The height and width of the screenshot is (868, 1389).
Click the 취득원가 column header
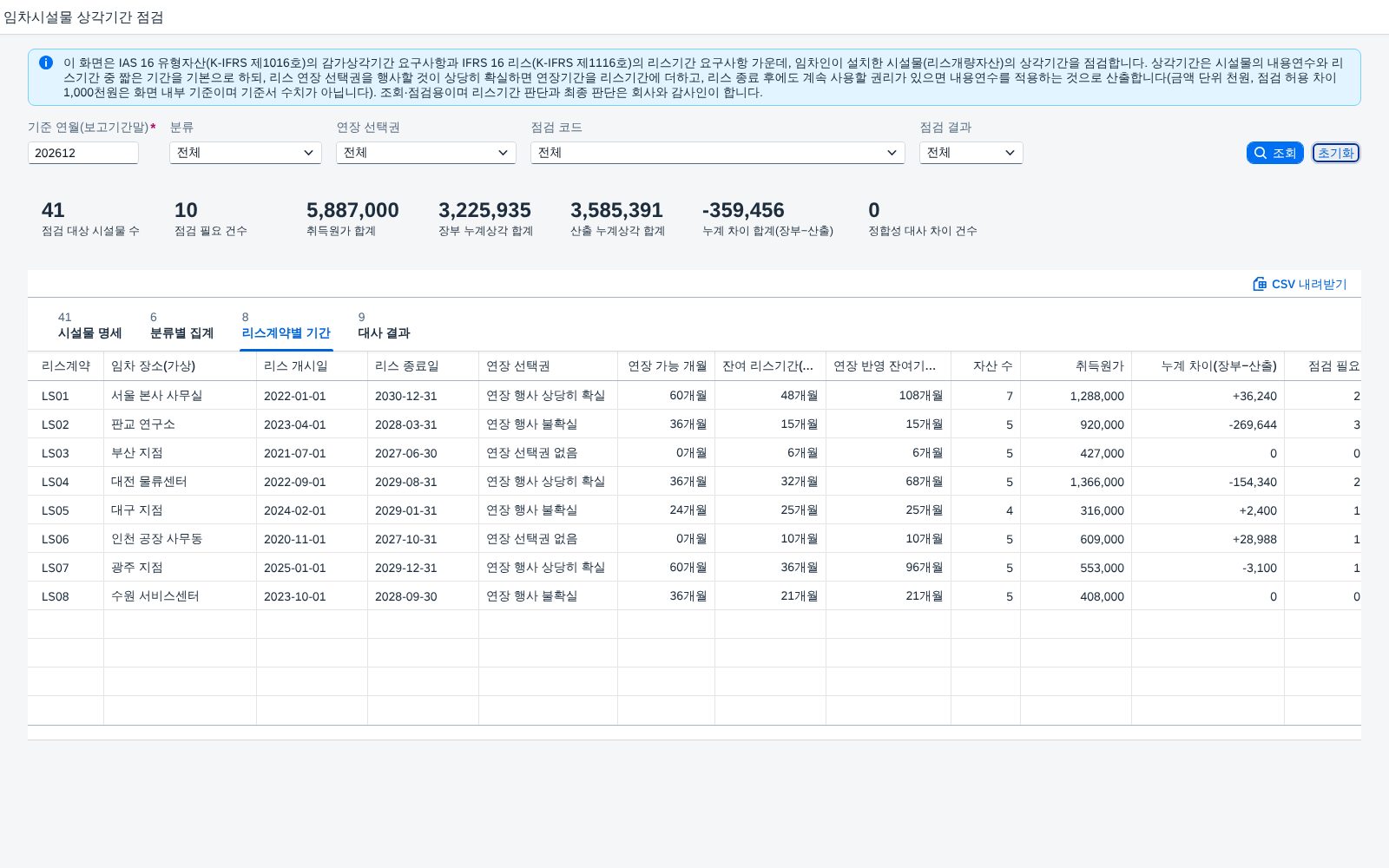[x=1076, y=366]
